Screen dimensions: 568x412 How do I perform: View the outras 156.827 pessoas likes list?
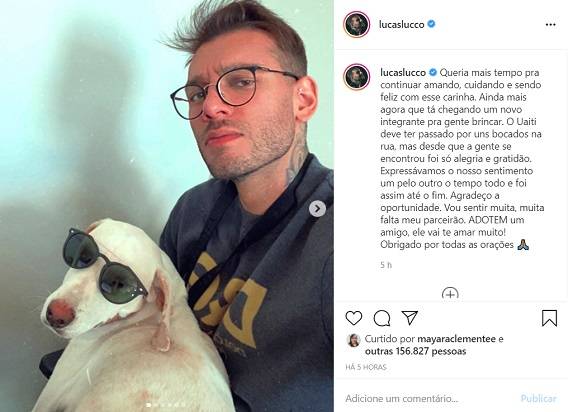[415, 351]
